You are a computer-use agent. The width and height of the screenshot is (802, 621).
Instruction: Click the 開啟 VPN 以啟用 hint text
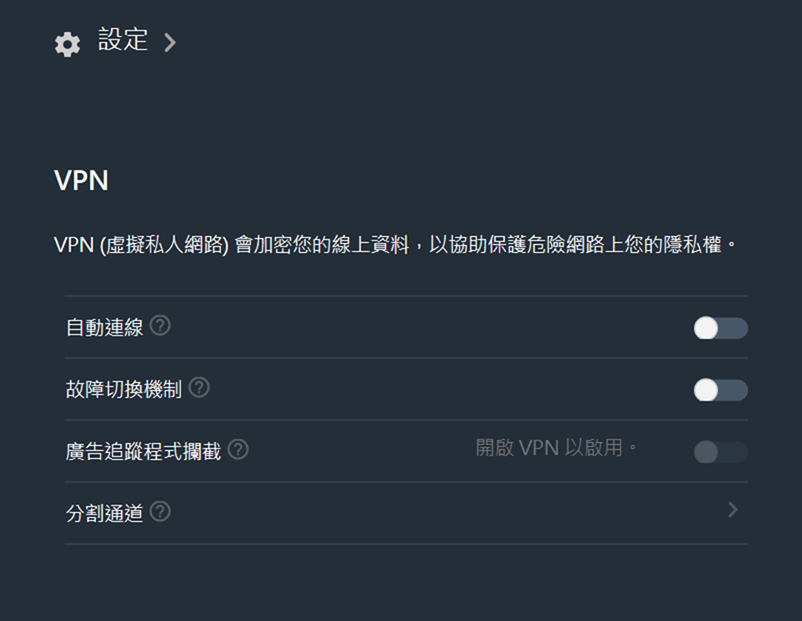pos(556,448)
